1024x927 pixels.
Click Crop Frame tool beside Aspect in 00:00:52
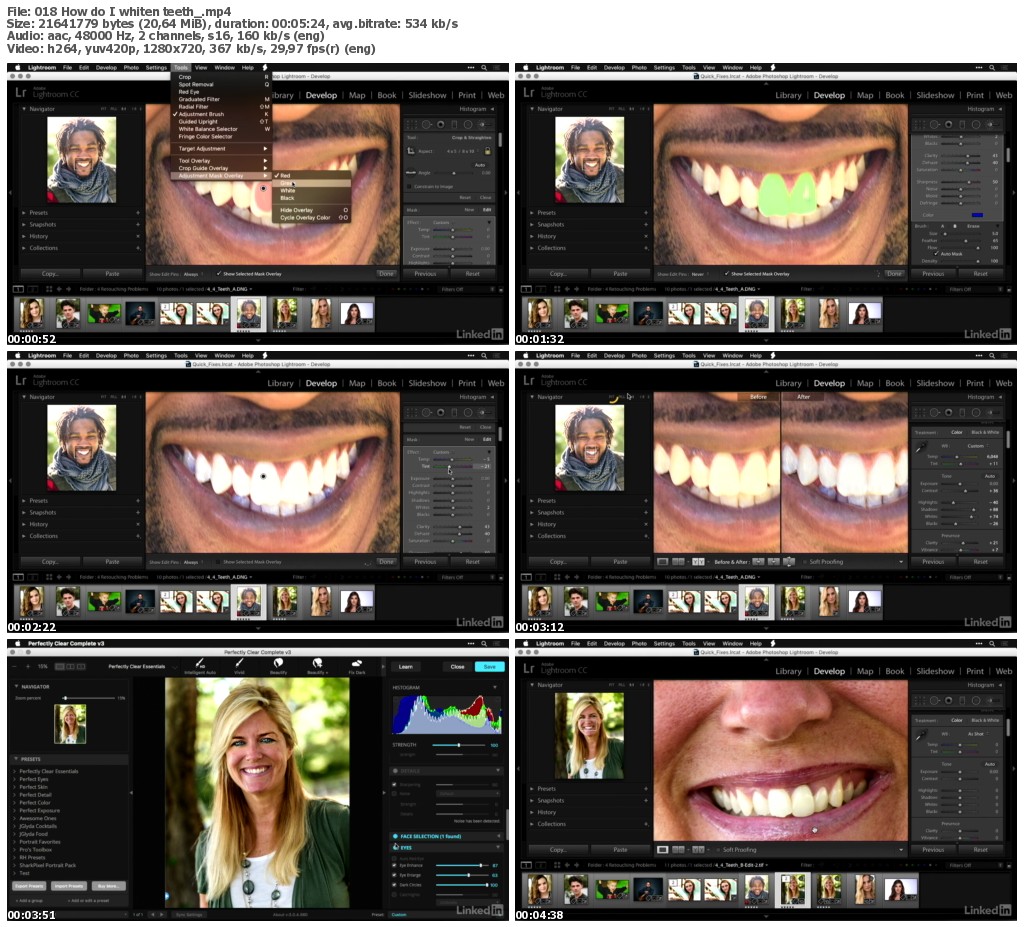411,151
